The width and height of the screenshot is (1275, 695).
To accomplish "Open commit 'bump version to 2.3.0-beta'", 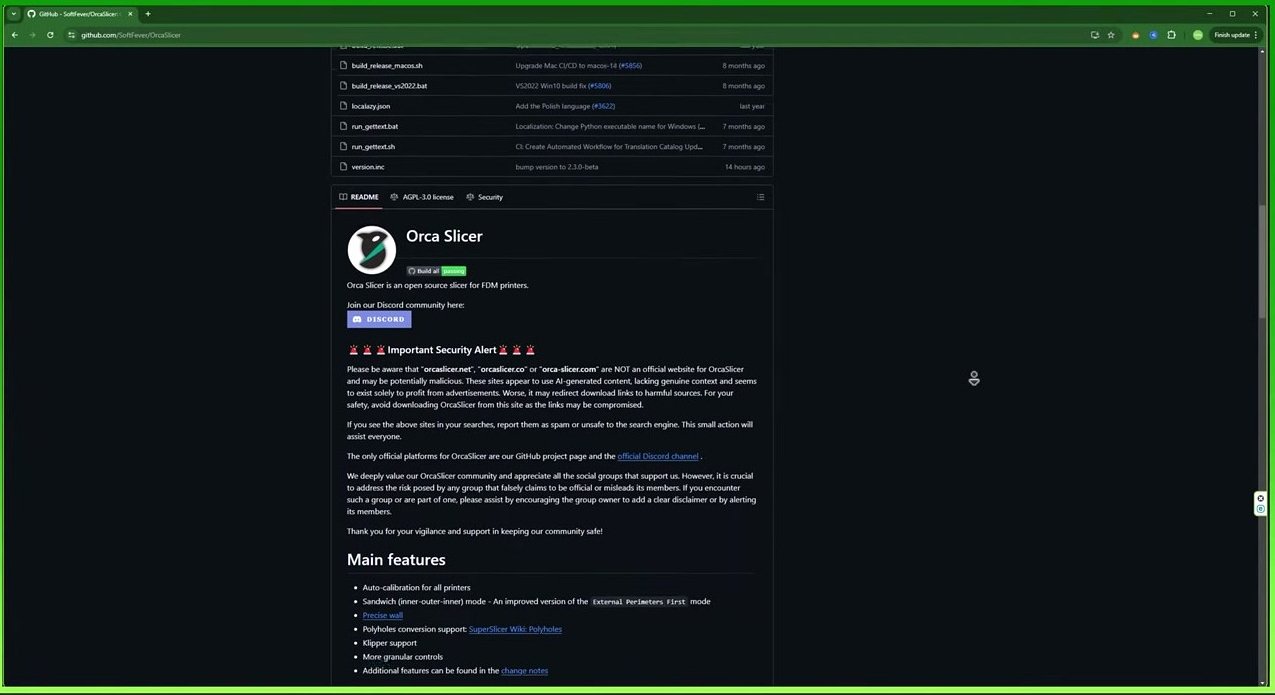I will [557, 167].
